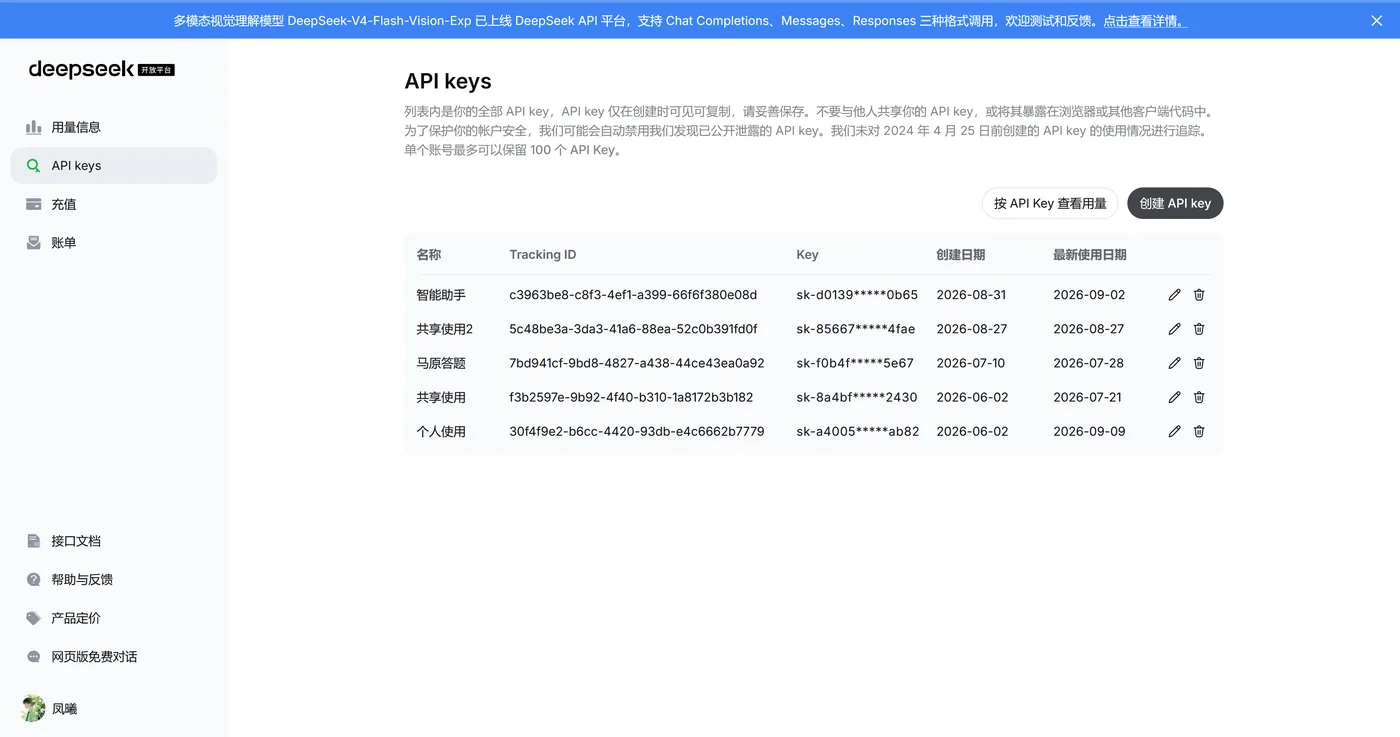This screenshot has width=1400, height=737.
Task: Click key sk-f0b4f*****5e67
Action: (855, 363)
